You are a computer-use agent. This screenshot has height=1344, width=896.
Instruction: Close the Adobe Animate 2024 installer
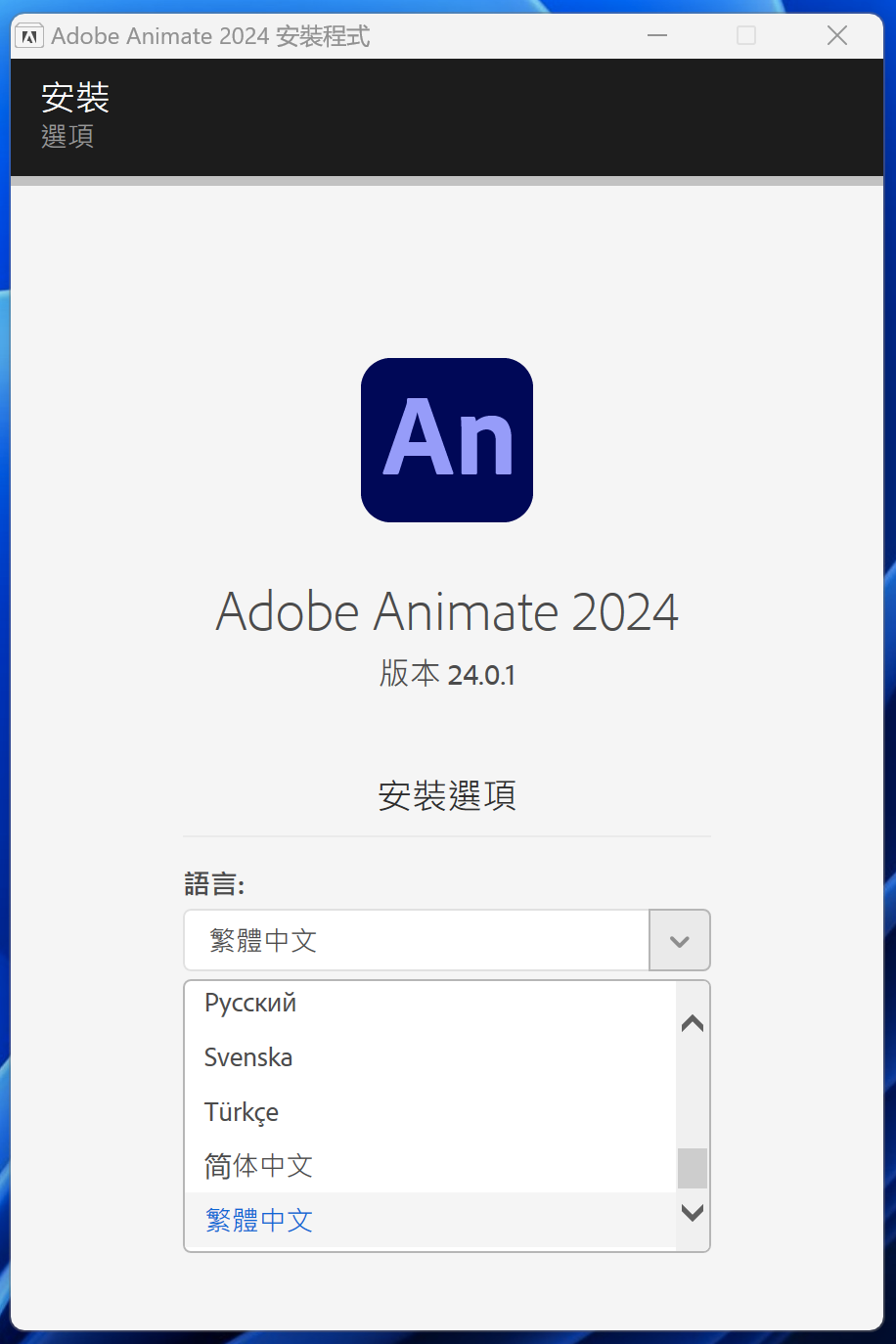pos(837,36)
